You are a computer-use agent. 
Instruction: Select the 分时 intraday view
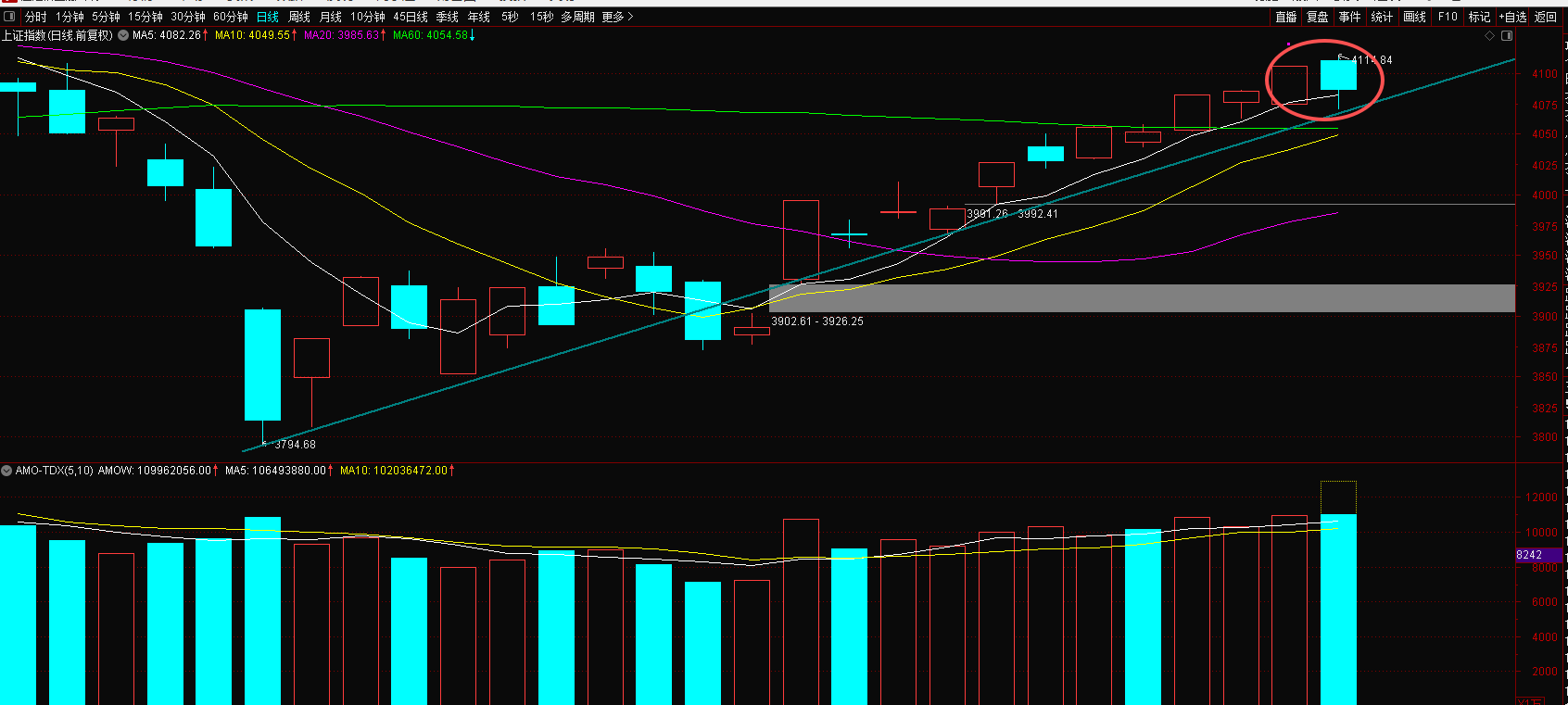pos(36,17)
